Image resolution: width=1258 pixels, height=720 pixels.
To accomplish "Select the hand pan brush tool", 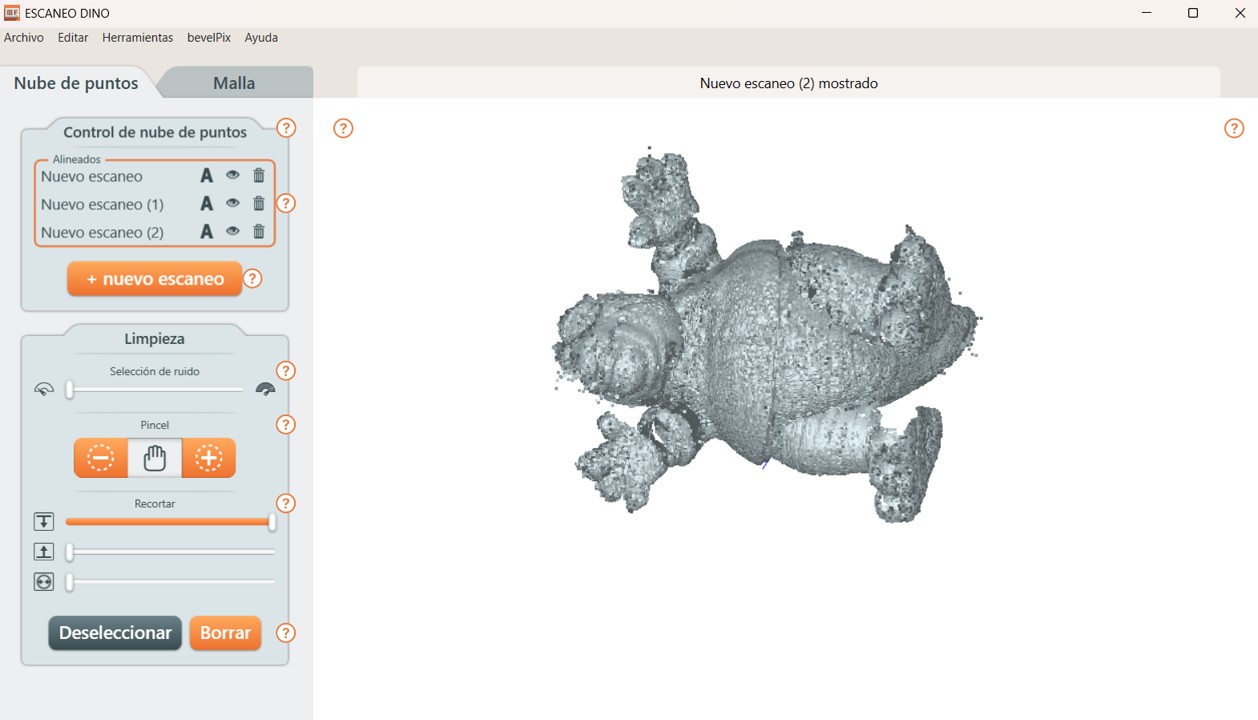I will pyautogui.click(x=155, y=458).
